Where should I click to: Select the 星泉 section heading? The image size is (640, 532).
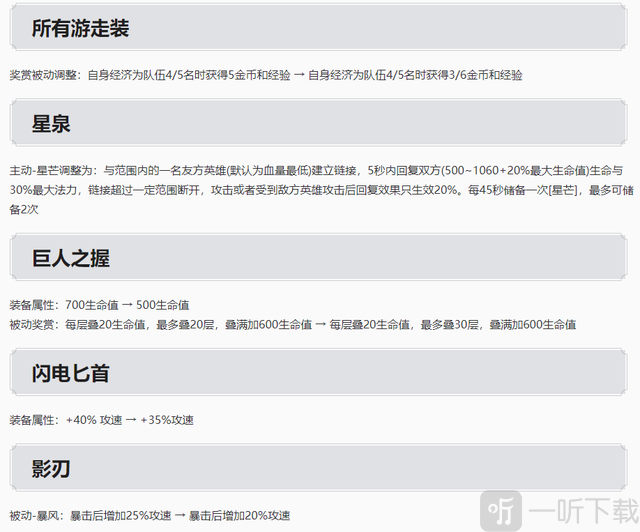point(51,124)
